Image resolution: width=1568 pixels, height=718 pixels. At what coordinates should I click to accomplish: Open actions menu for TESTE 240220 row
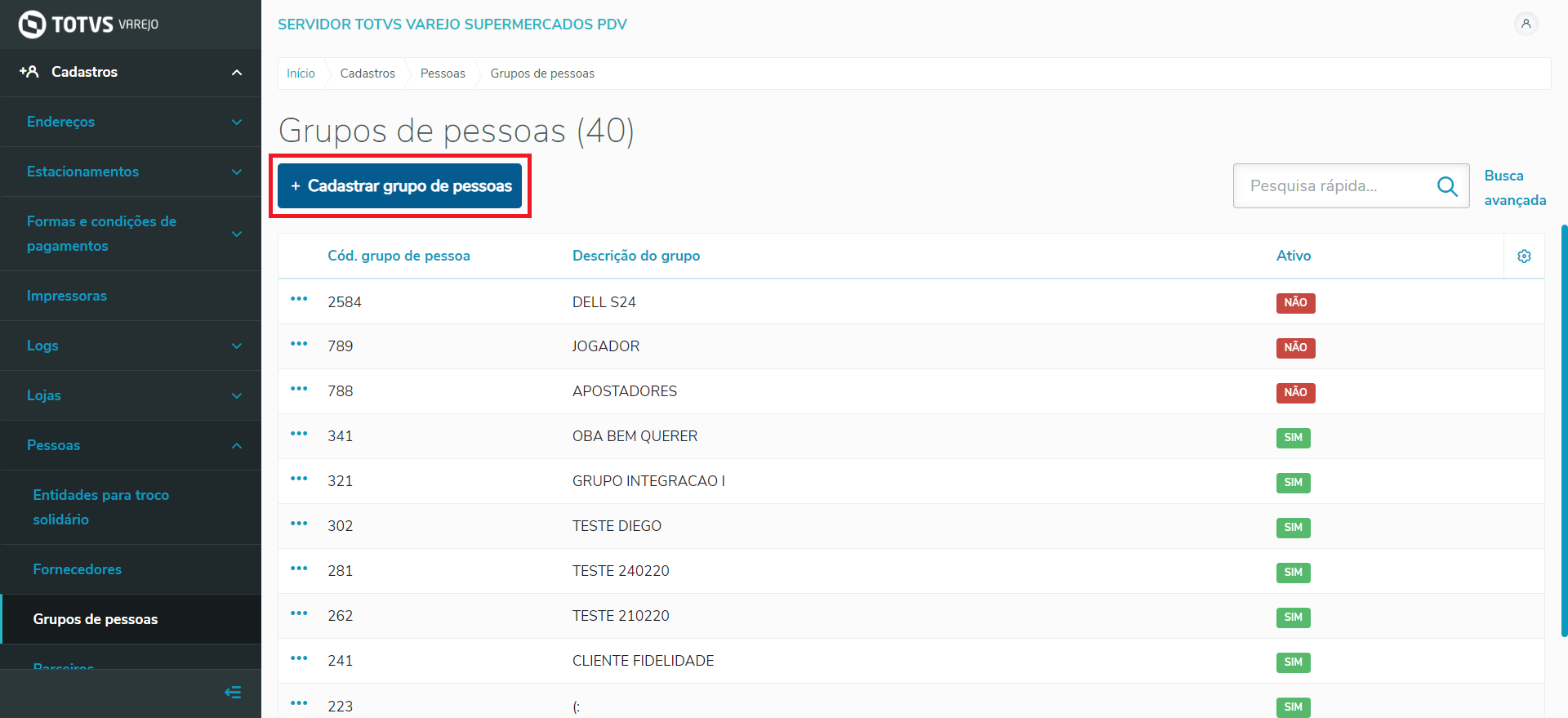[299, 569]
